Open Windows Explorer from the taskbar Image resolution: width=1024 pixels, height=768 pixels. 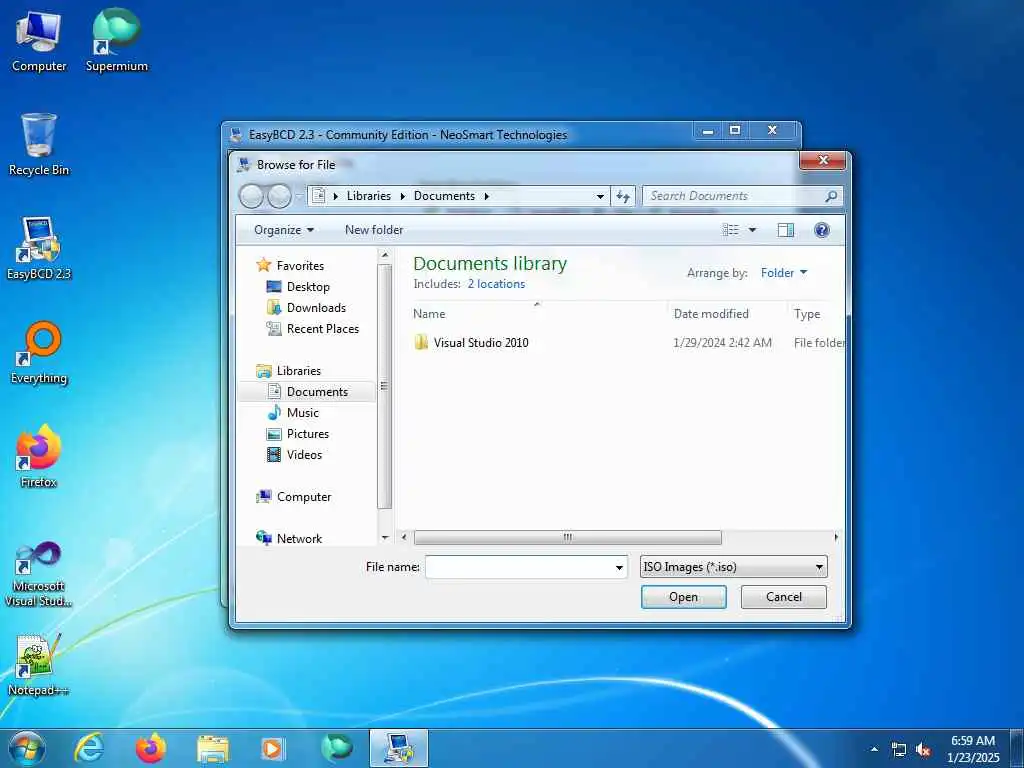[213, 748]
